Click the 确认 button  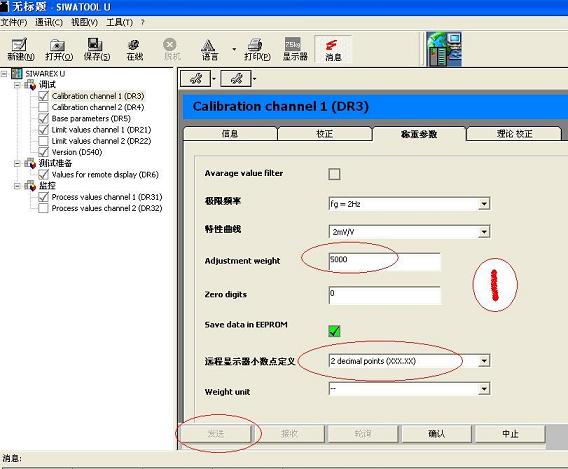pyautogui.click(x=436, y=434)
